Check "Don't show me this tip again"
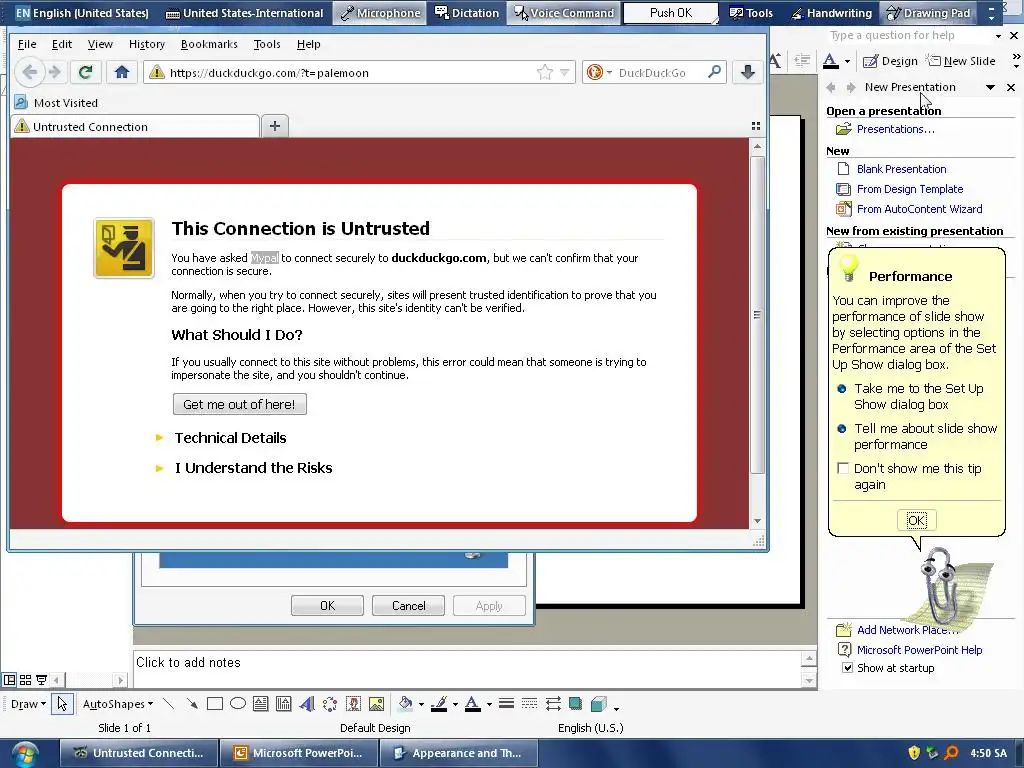 tap(843, 468)
